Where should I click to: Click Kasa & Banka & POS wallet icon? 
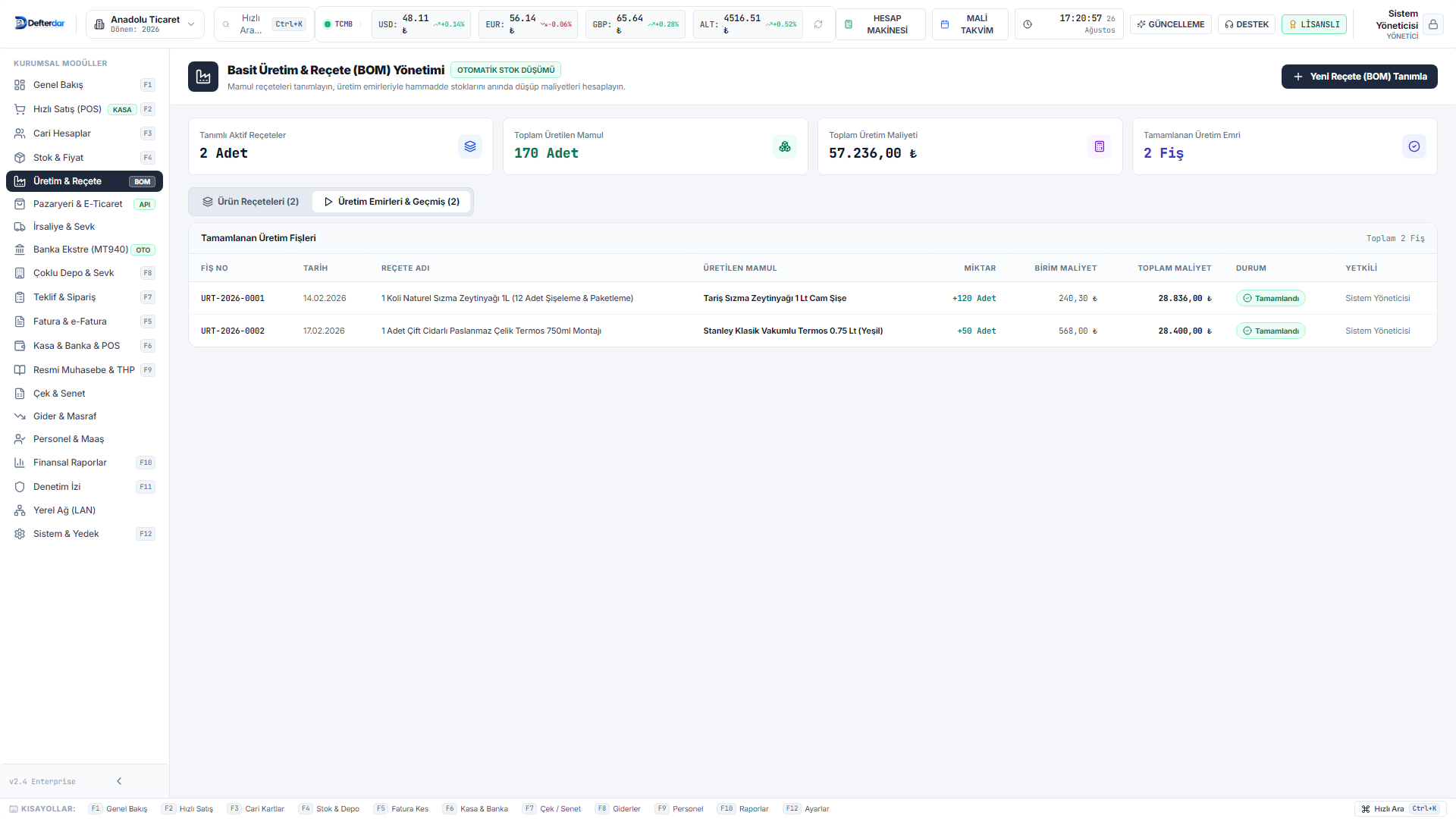20,346
